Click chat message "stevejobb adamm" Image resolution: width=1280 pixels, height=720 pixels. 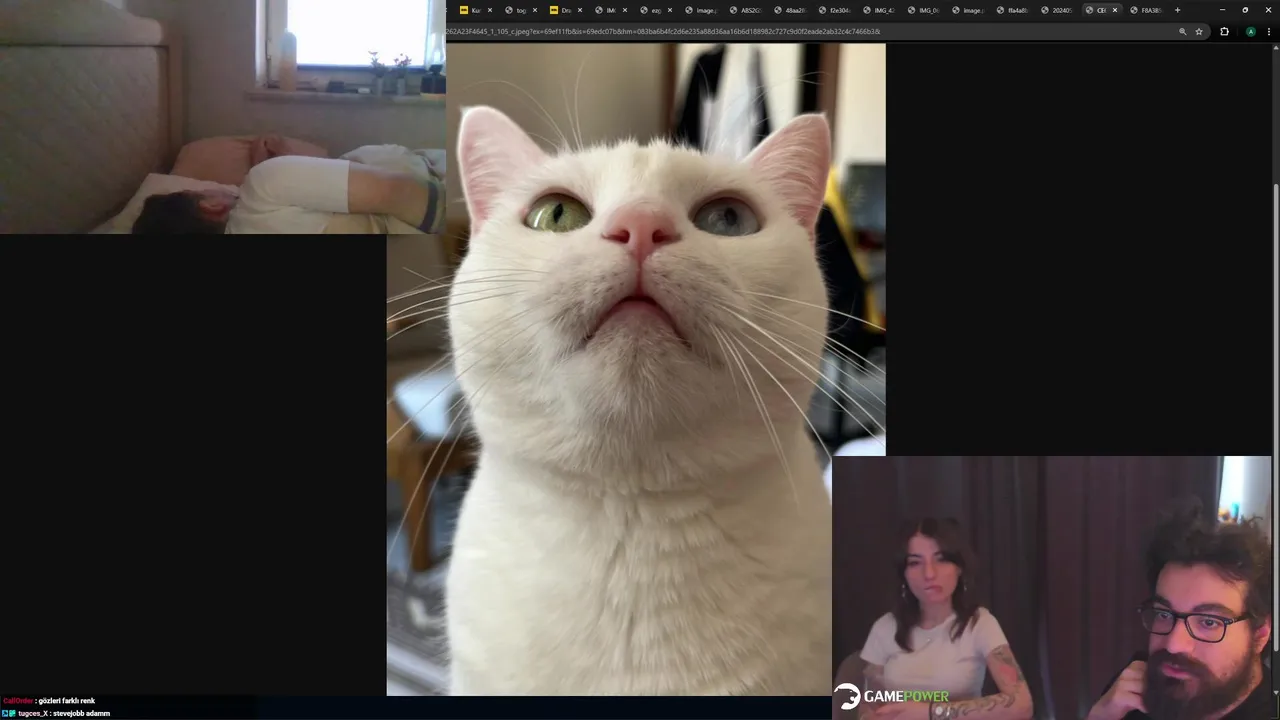pos(80,713)
